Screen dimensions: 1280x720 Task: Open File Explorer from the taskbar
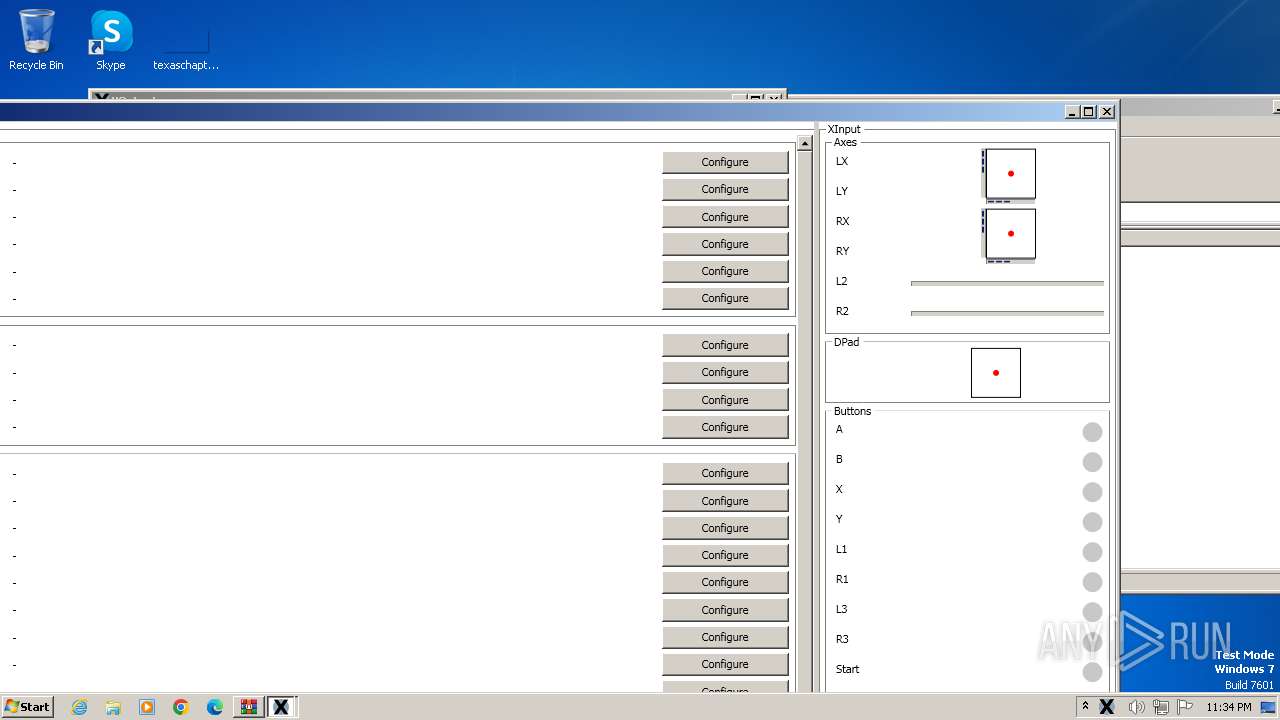pos(113,707)
